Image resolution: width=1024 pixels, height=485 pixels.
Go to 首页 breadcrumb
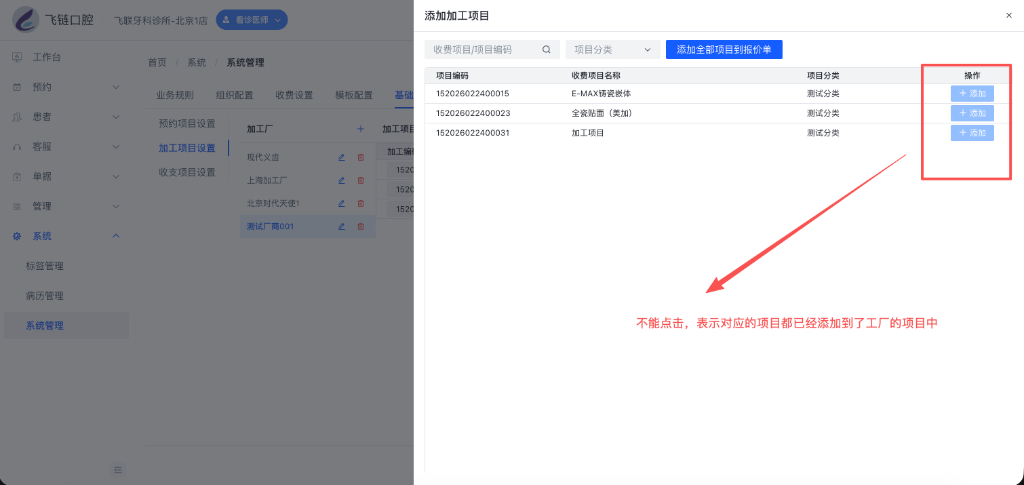coord(157,63)
